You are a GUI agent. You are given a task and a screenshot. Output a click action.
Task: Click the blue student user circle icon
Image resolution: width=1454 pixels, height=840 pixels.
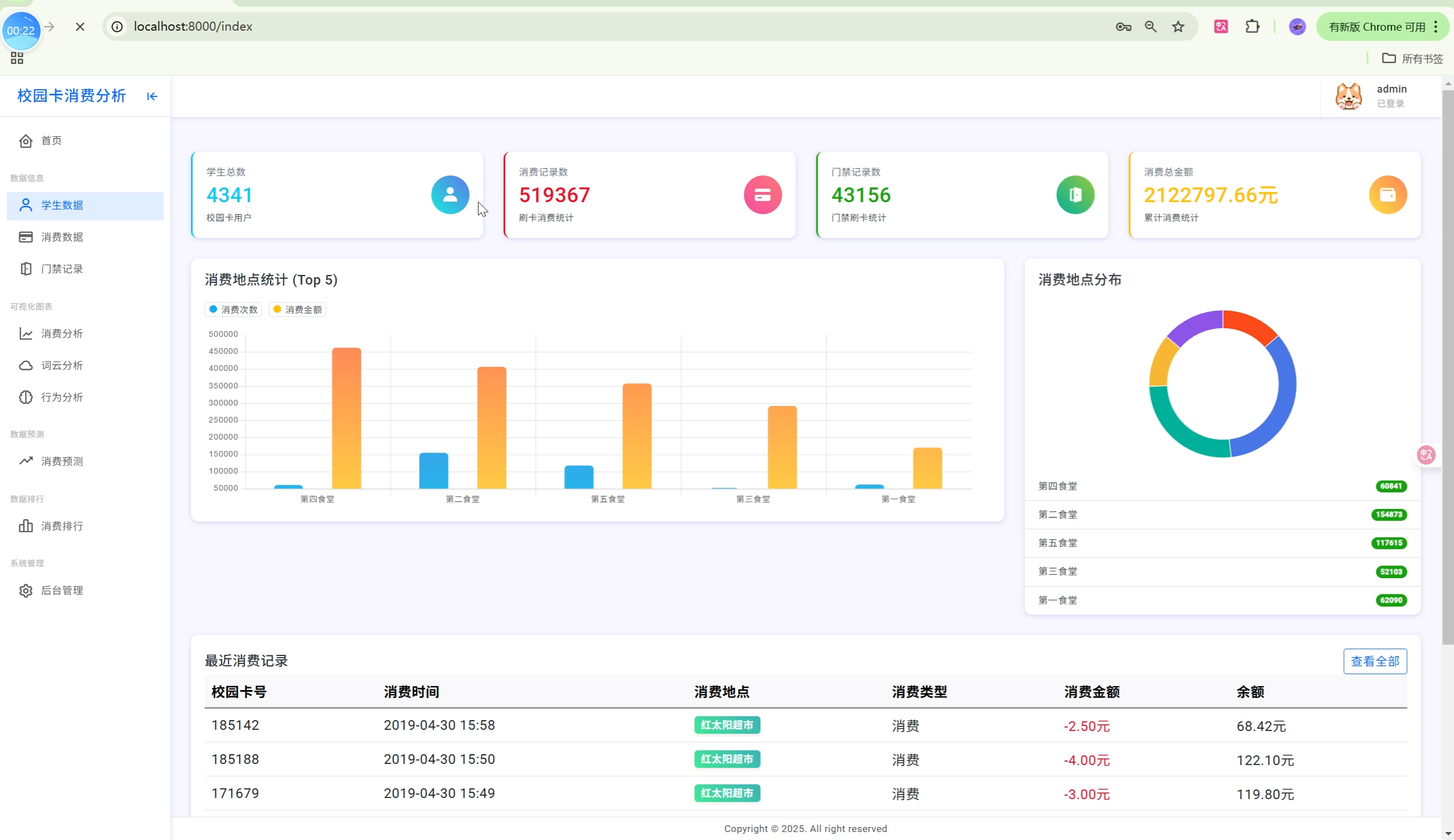point(450,195)
